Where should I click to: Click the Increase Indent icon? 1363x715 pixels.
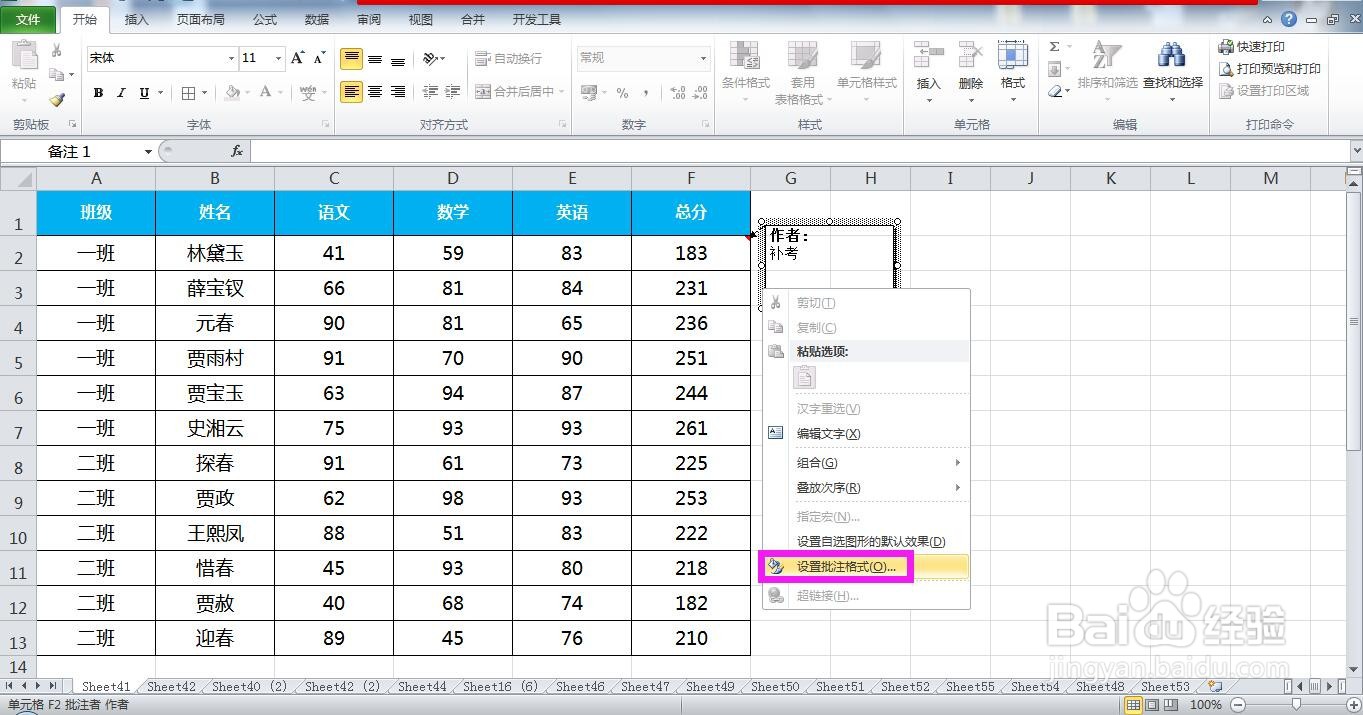[x=454, y=92]
